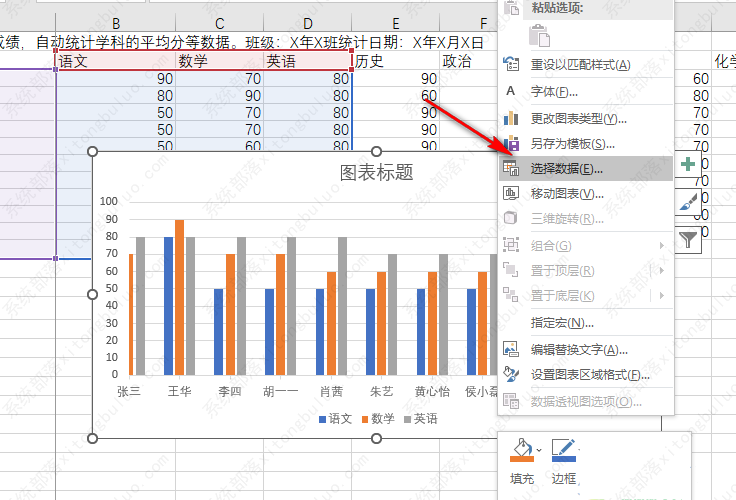Select the 图表标题 chart title

coord(376,173)
